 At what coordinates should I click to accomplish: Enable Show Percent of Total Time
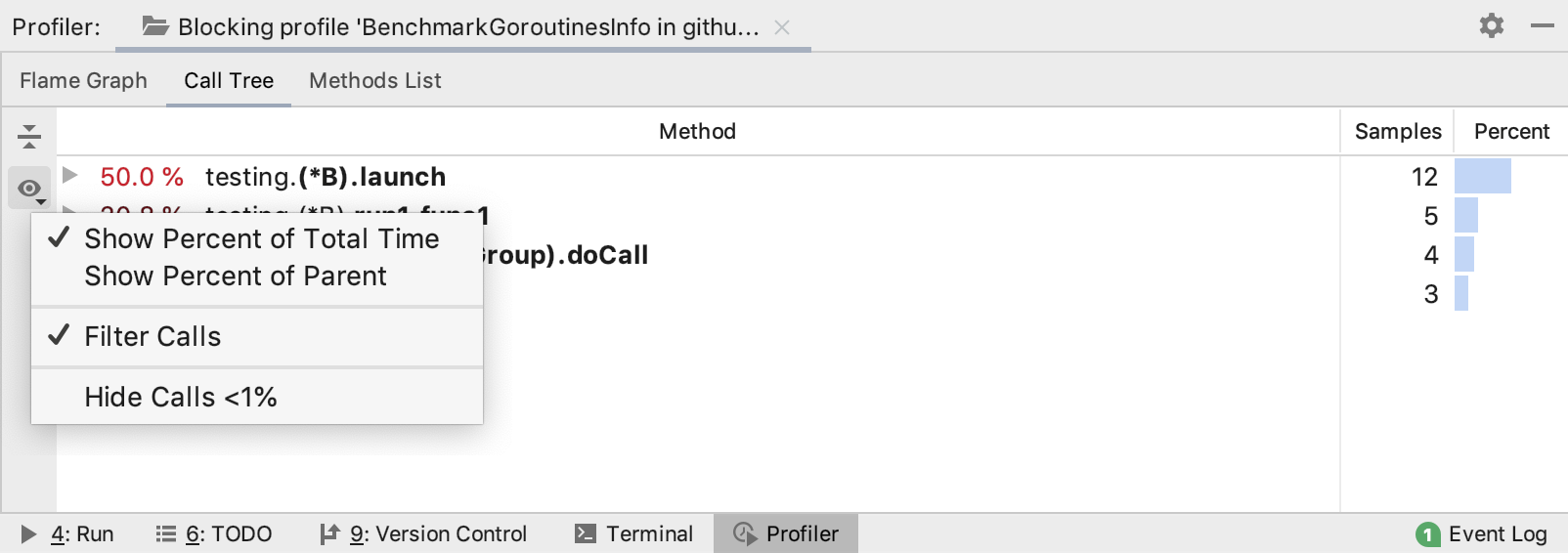tap(261, 238)
